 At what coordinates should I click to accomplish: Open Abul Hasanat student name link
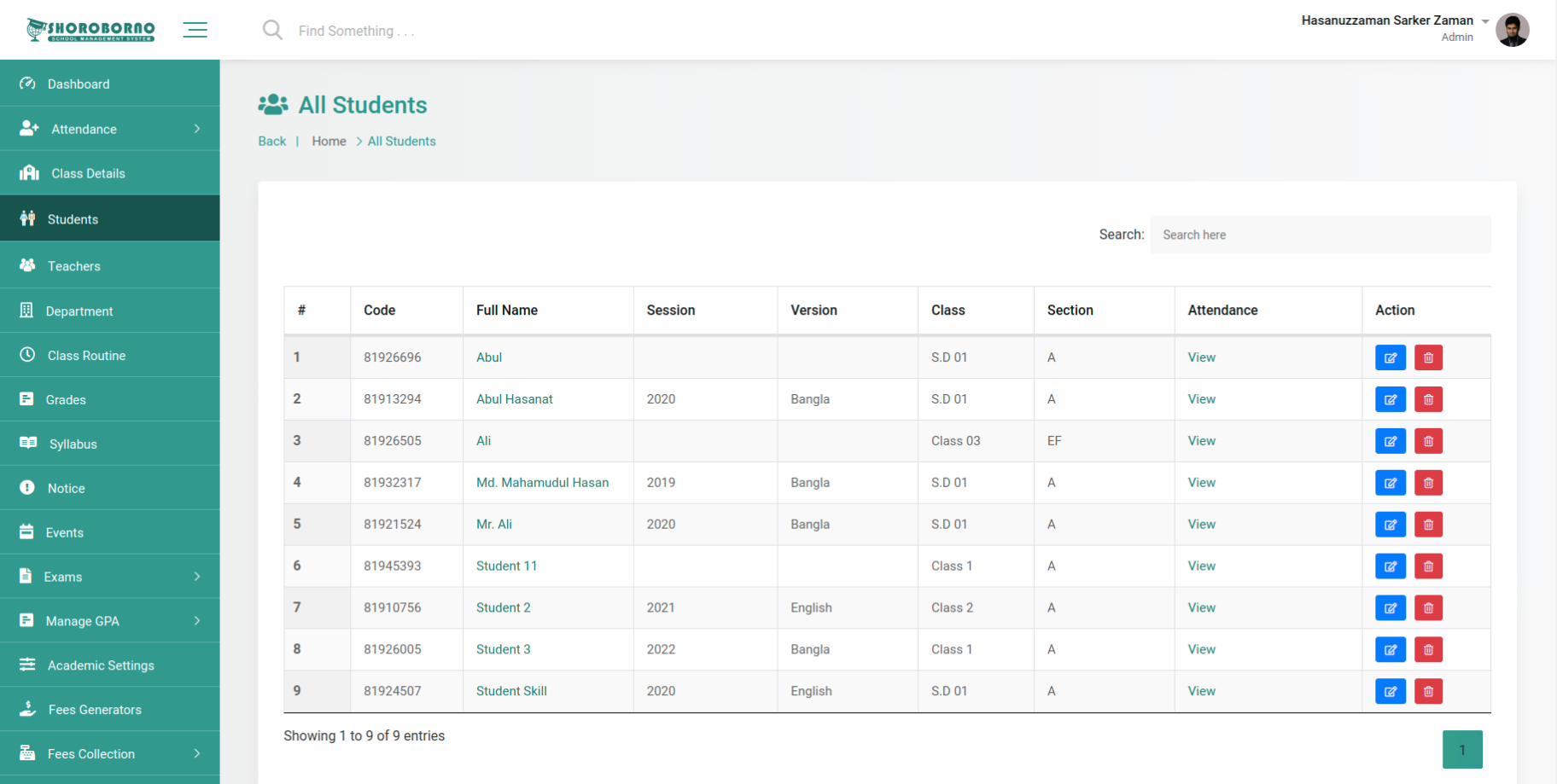point(515,399)
